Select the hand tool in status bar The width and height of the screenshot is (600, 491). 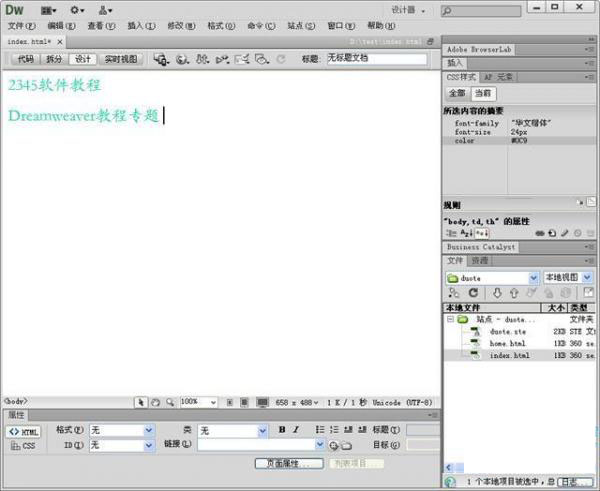[155, 402]
